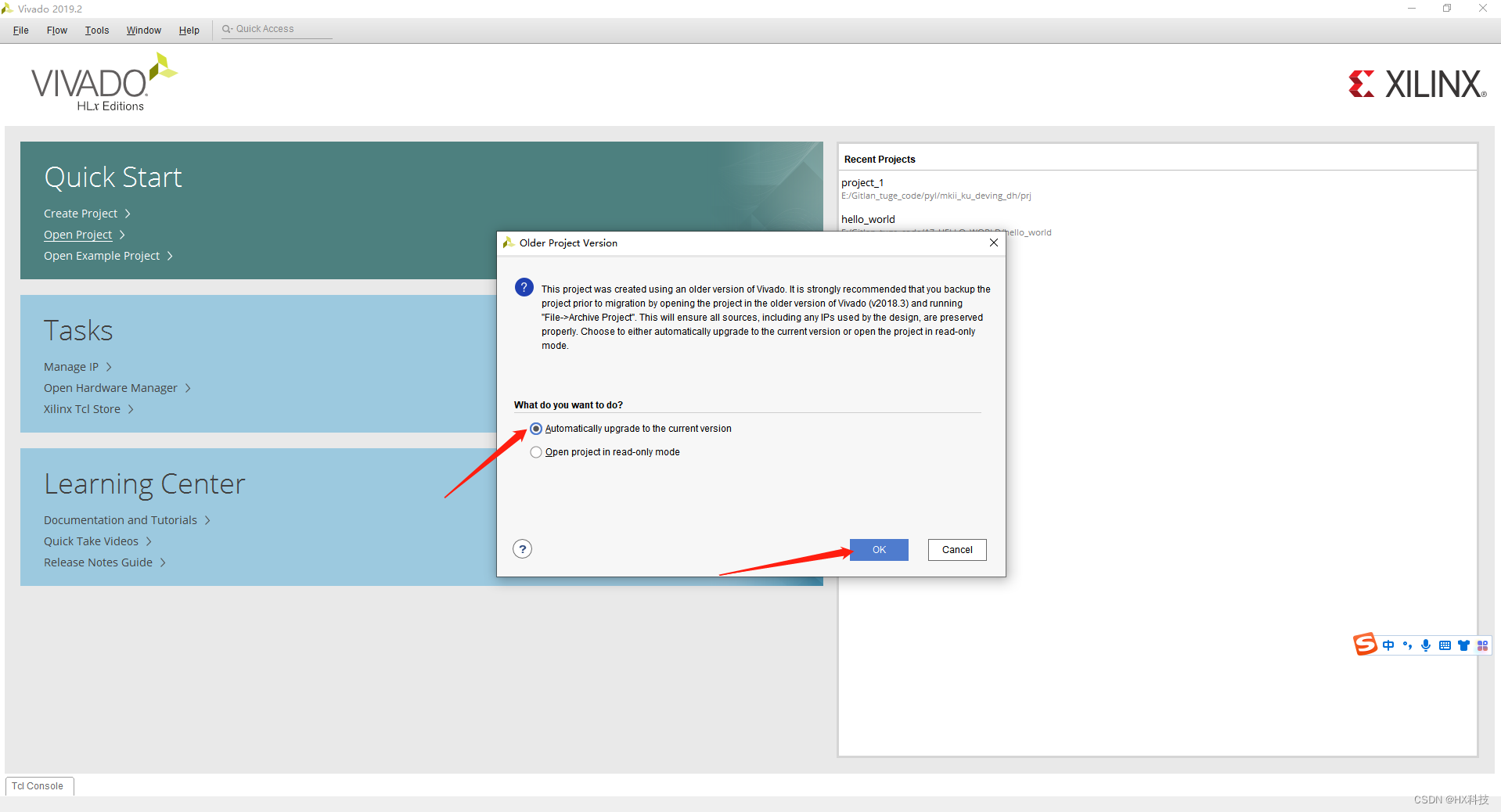1501x812 pixels.
Task: Select Open project in read-only mode
Action: point(536,452)
